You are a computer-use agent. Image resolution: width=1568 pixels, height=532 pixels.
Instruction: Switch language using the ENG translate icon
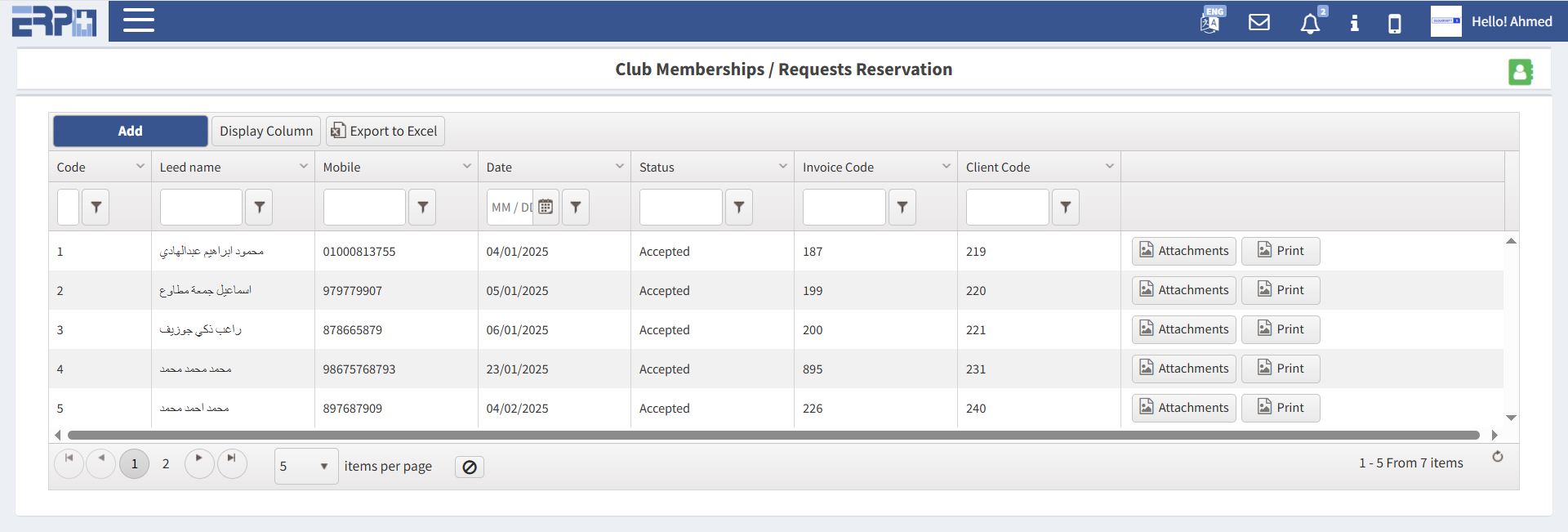pos(1210,21)
